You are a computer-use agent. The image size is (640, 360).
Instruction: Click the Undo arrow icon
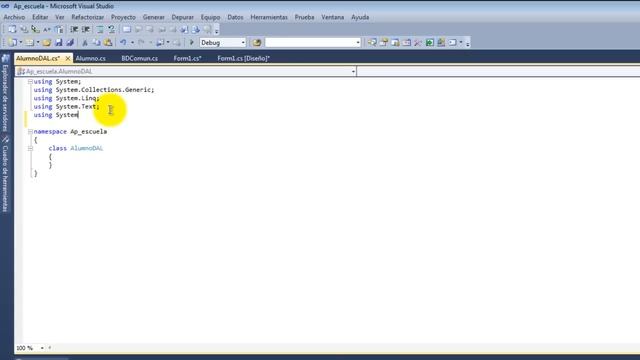[x=123, y=42]
